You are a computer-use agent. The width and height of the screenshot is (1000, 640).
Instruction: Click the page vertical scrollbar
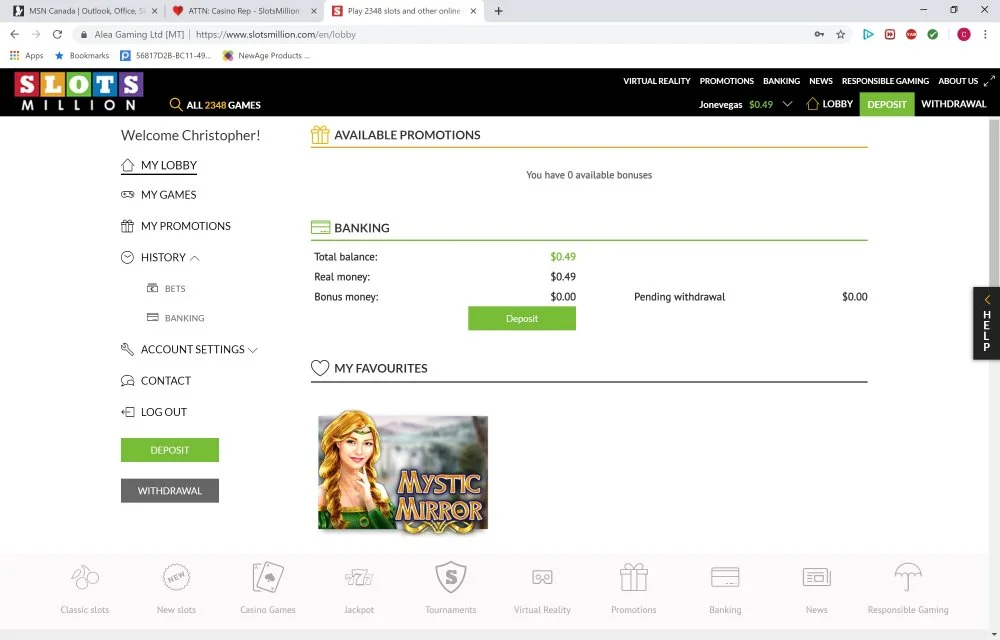click(994, 204)
